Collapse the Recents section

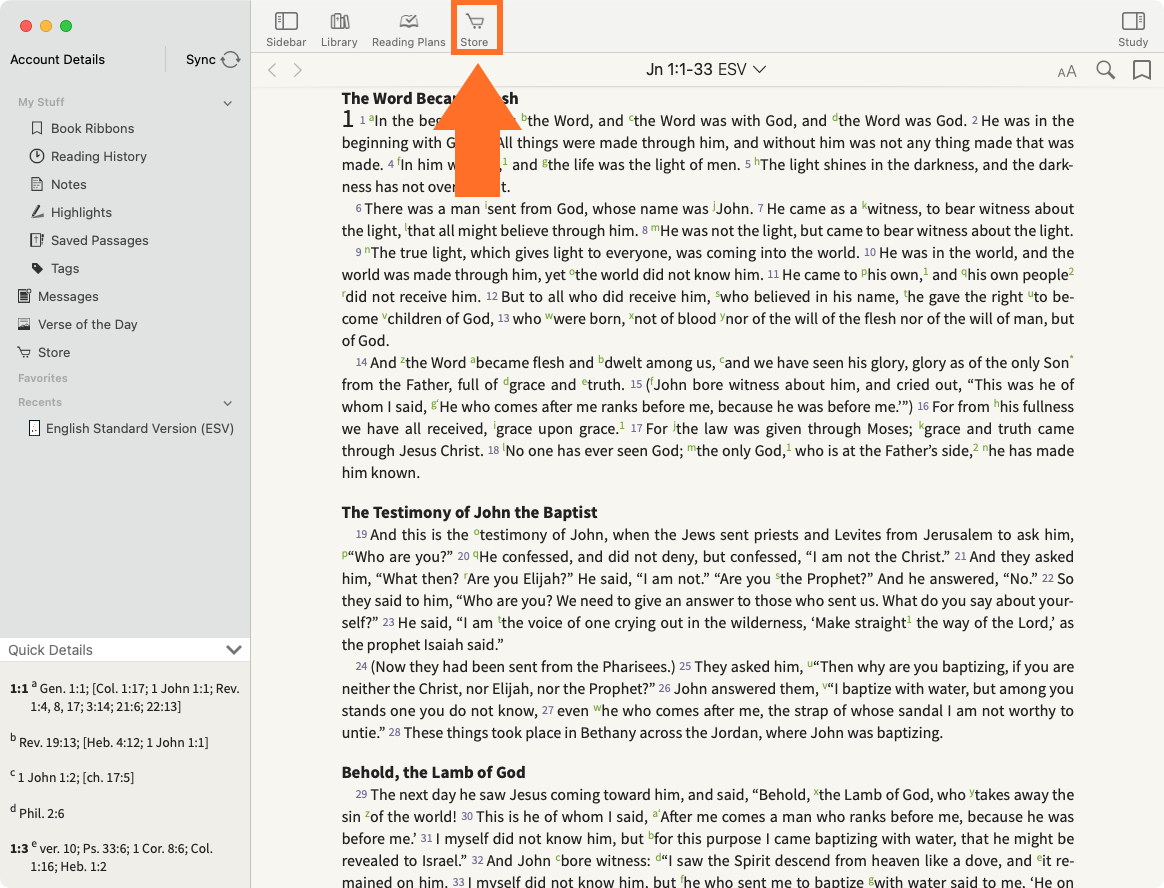click(x=228, y=402)
